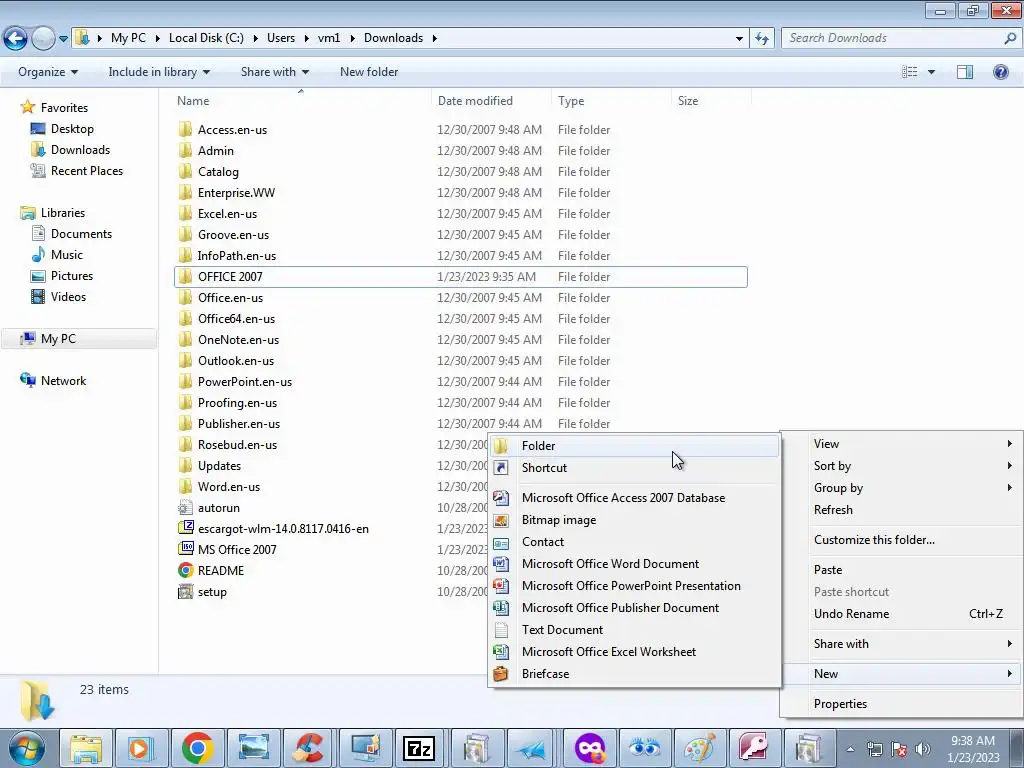
Task: Launch Google Chrome from the taskbar
Action: 198,748
